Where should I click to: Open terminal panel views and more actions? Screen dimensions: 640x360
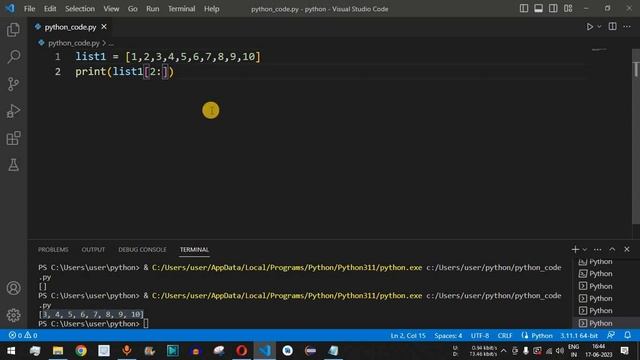click(x=598, y=249)
